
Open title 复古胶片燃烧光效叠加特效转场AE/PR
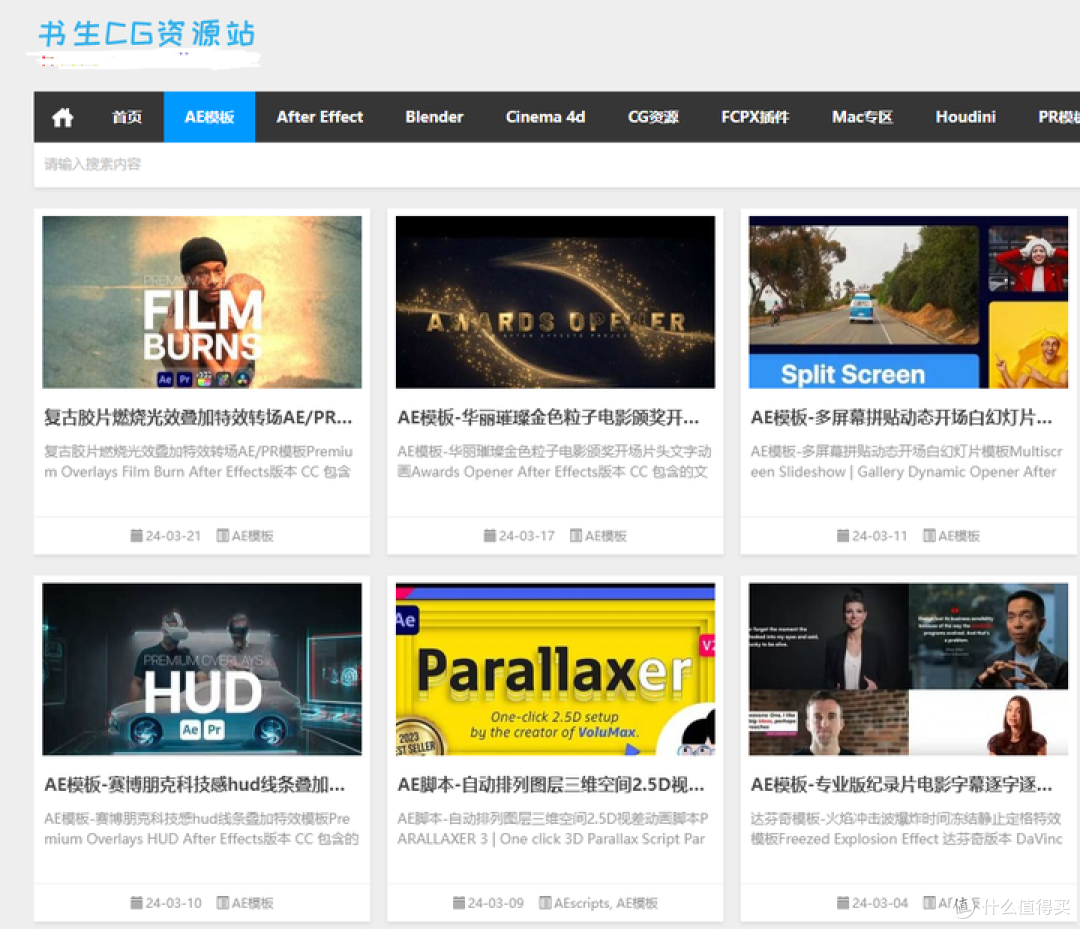point(198,418)
